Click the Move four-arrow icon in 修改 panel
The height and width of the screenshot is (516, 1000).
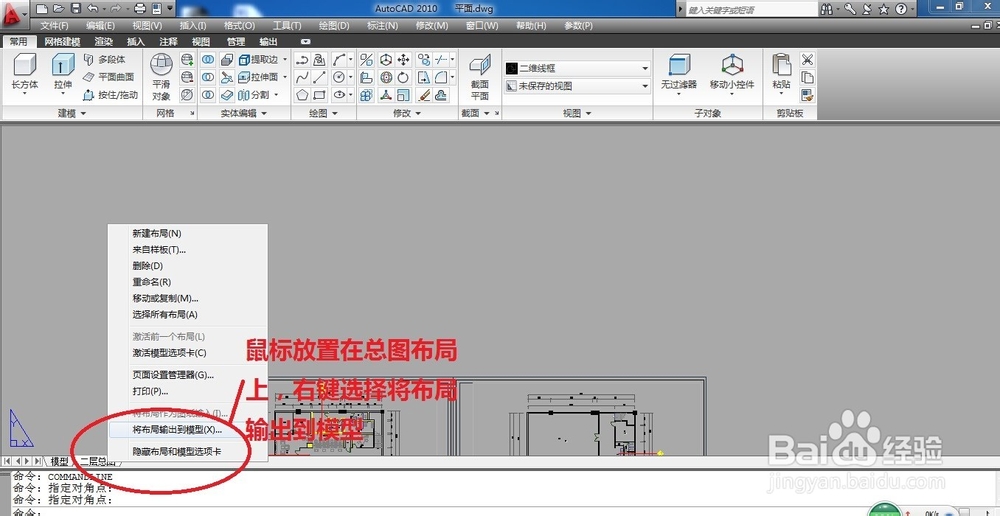[403, 59]
